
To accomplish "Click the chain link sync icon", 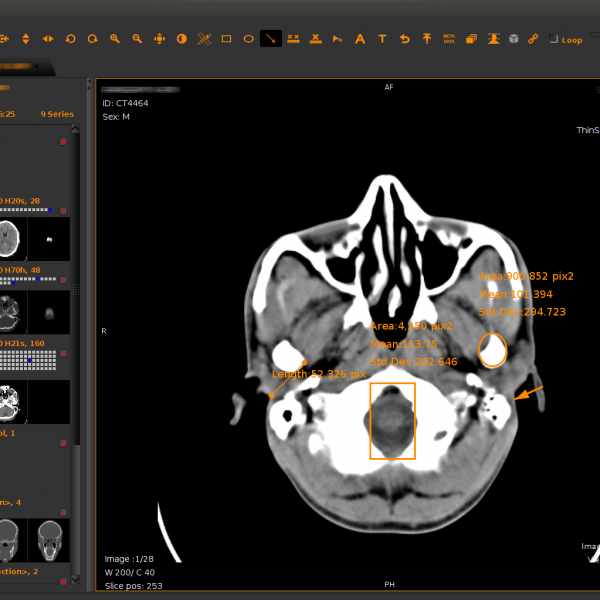I will (x=533, y=39).
